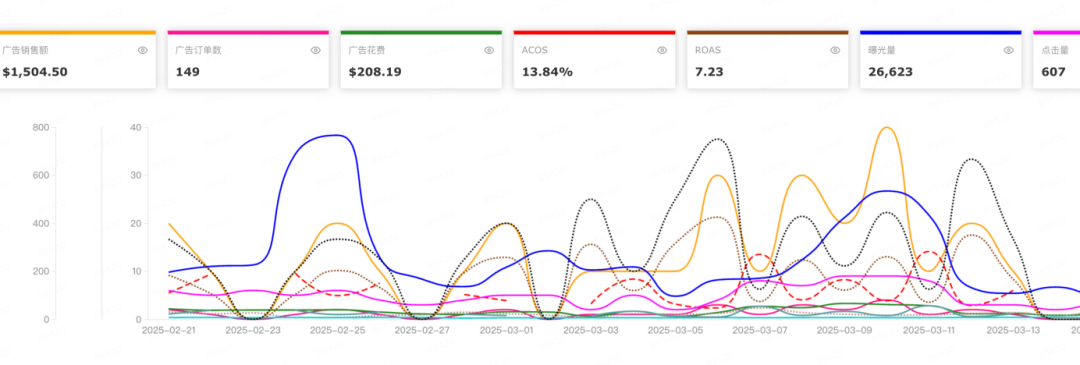Click the ROAS metric label

(708, 50)
